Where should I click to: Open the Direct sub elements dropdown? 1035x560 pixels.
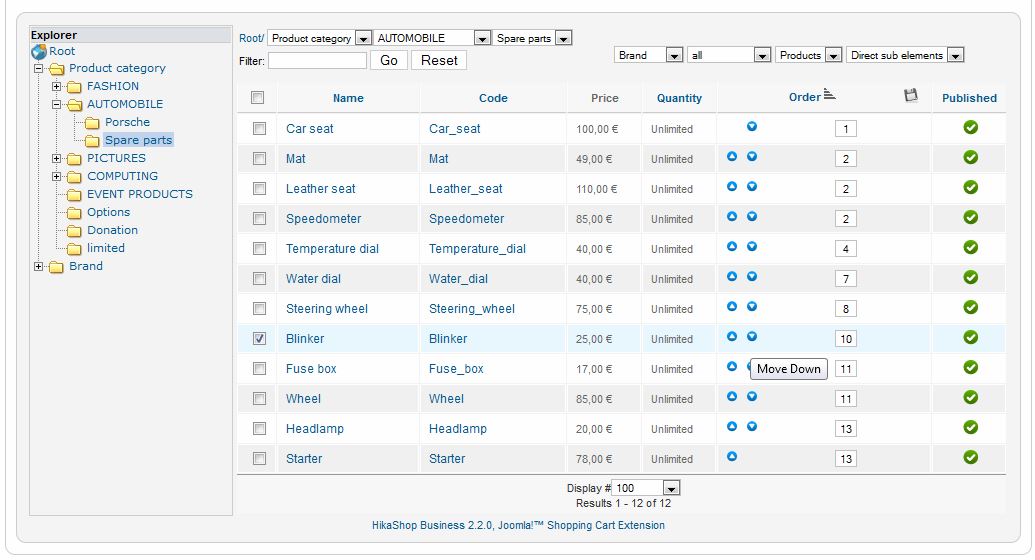click(905, 55)
